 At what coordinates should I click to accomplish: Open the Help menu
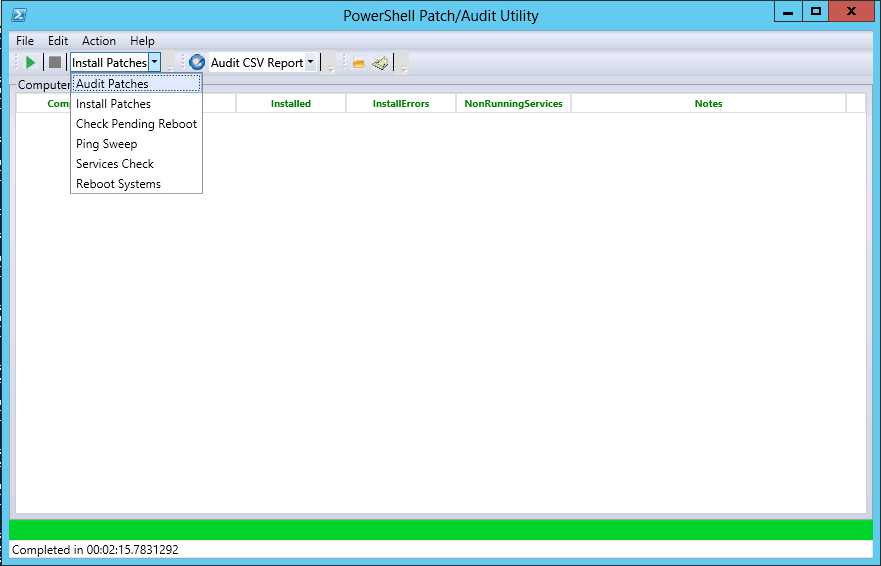[142, 41]
